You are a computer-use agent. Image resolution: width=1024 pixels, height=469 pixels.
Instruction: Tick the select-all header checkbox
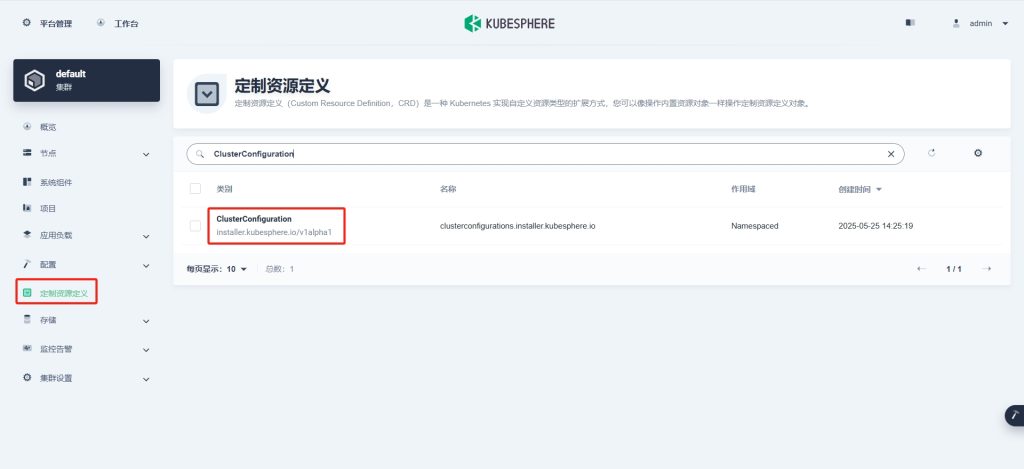point(195,189)
